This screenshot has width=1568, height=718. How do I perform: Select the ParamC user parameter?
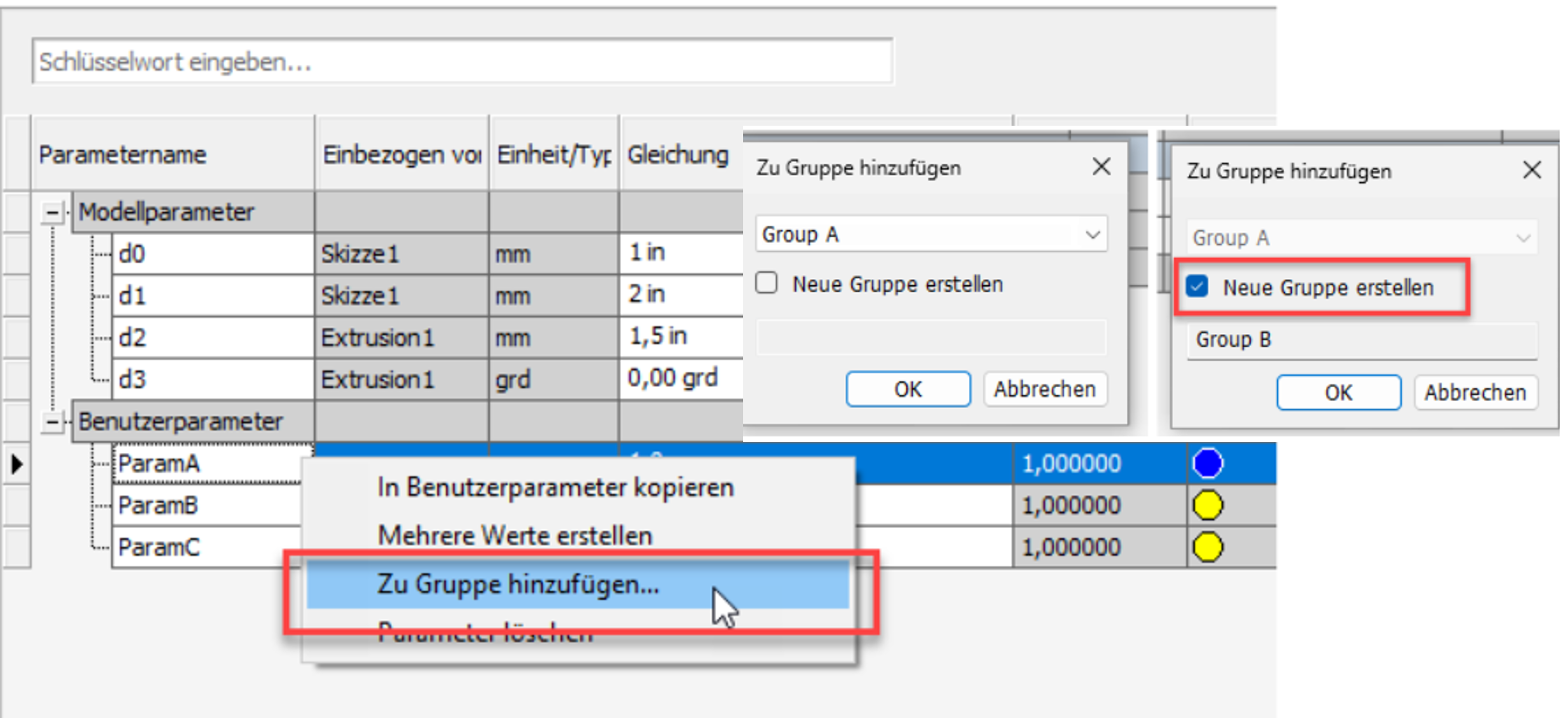point(207,547)
